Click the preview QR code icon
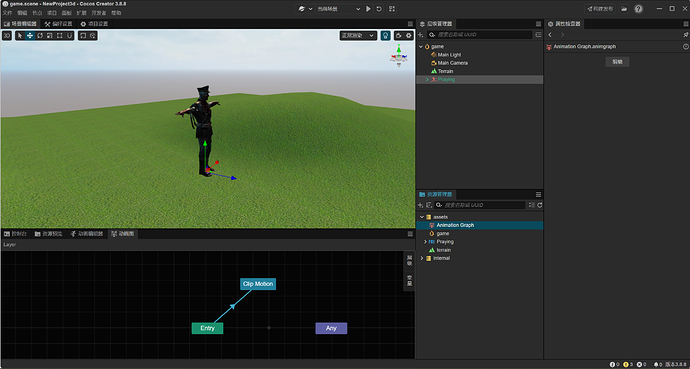Screen dimensions: 690x369 392,9
